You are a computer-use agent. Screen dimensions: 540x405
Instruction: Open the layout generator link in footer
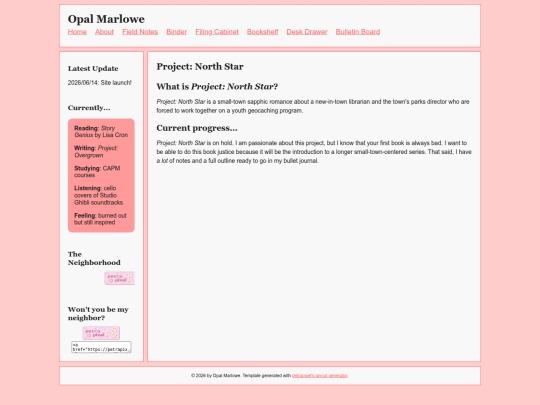(x=320, y=375)
